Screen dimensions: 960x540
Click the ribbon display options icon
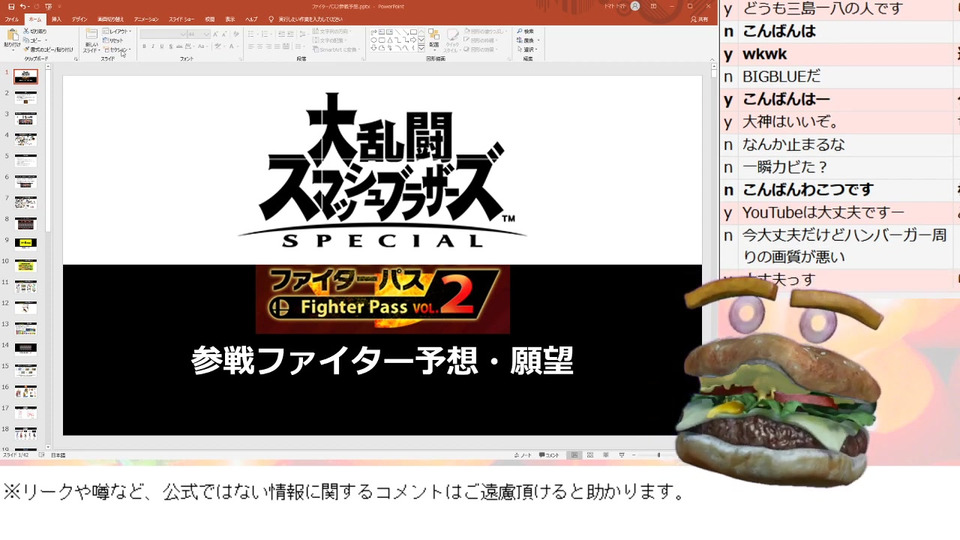click(654, 6)
